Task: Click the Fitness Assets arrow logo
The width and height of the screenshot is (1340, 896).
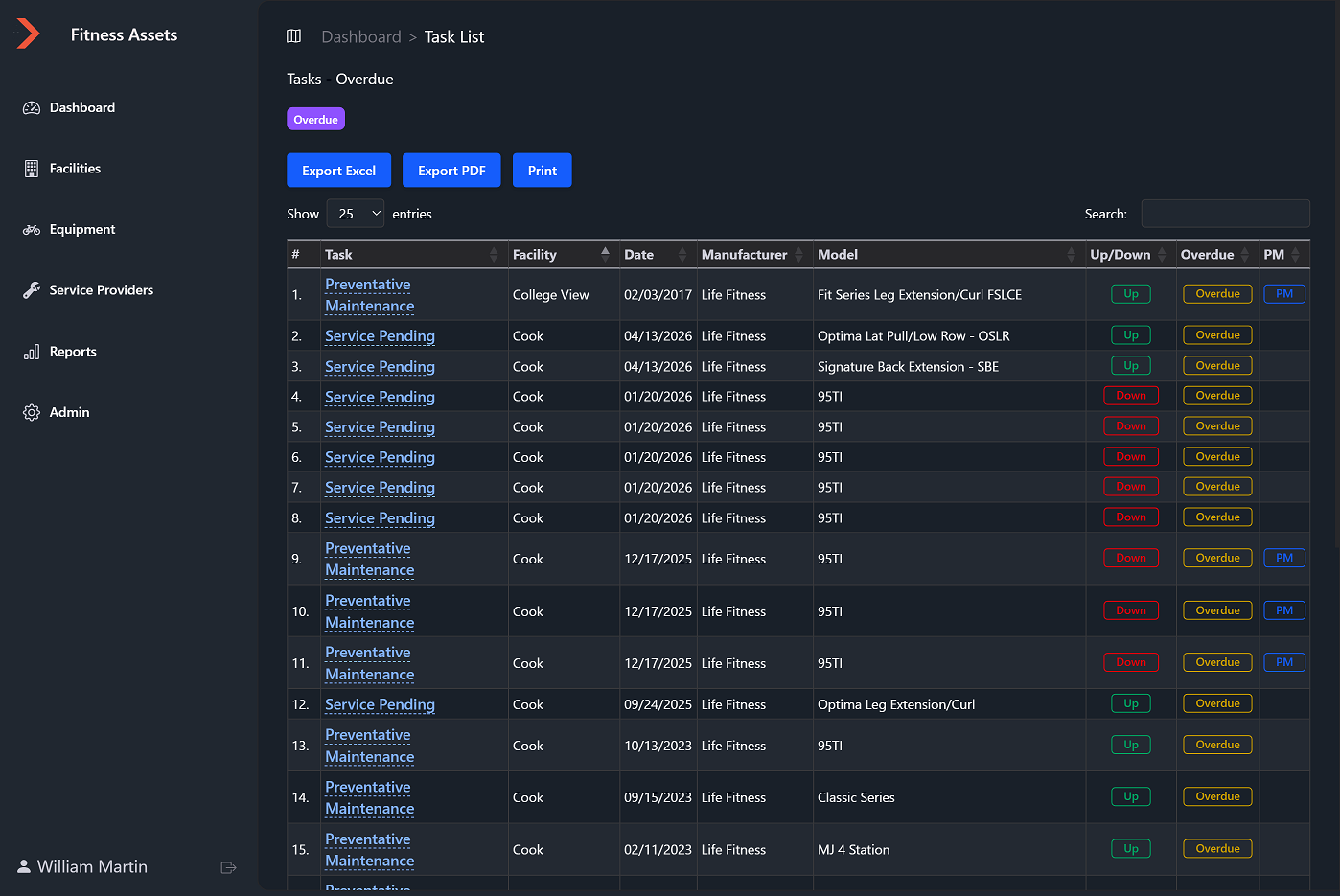Action: pyautogui.click(x=28, y=33)
